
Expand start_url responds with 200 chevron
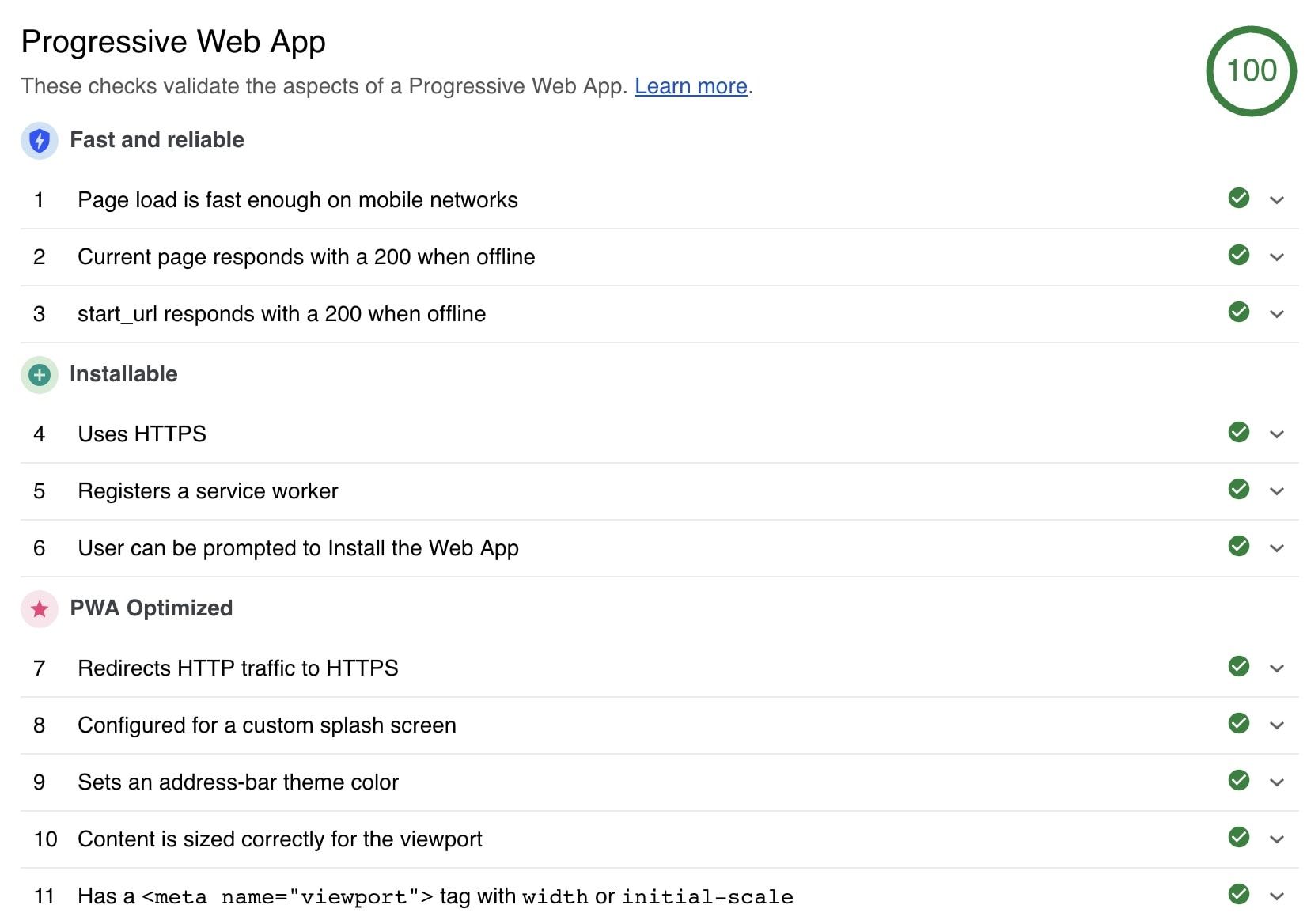pos(1276,314)
